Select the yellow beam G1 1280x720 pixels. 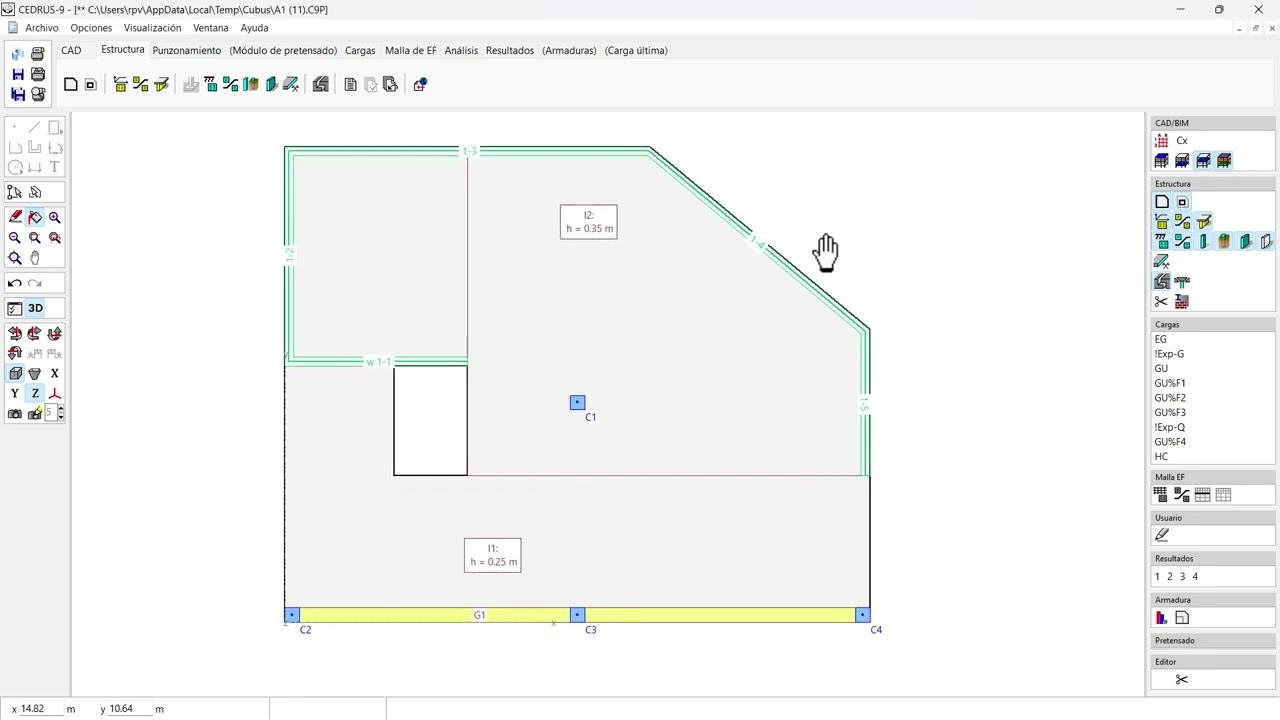[577, 615]
